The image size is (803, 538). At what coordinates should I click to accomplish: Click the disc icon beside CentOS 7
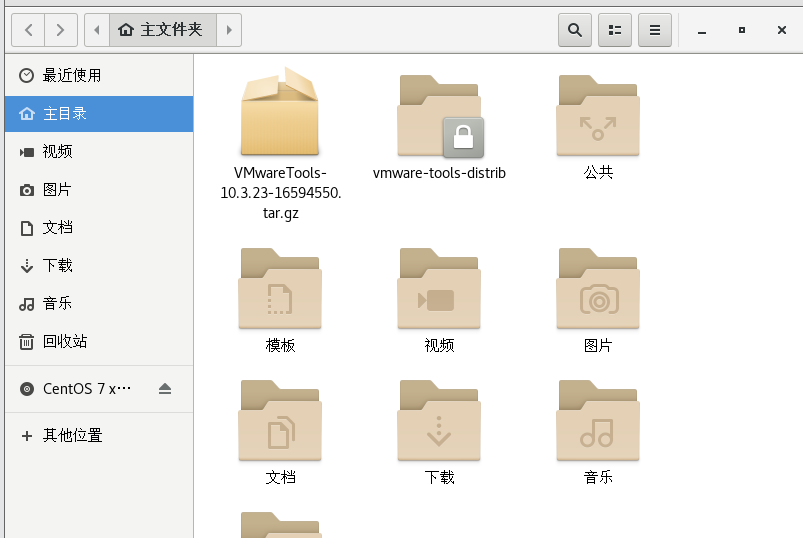(27, 389)
